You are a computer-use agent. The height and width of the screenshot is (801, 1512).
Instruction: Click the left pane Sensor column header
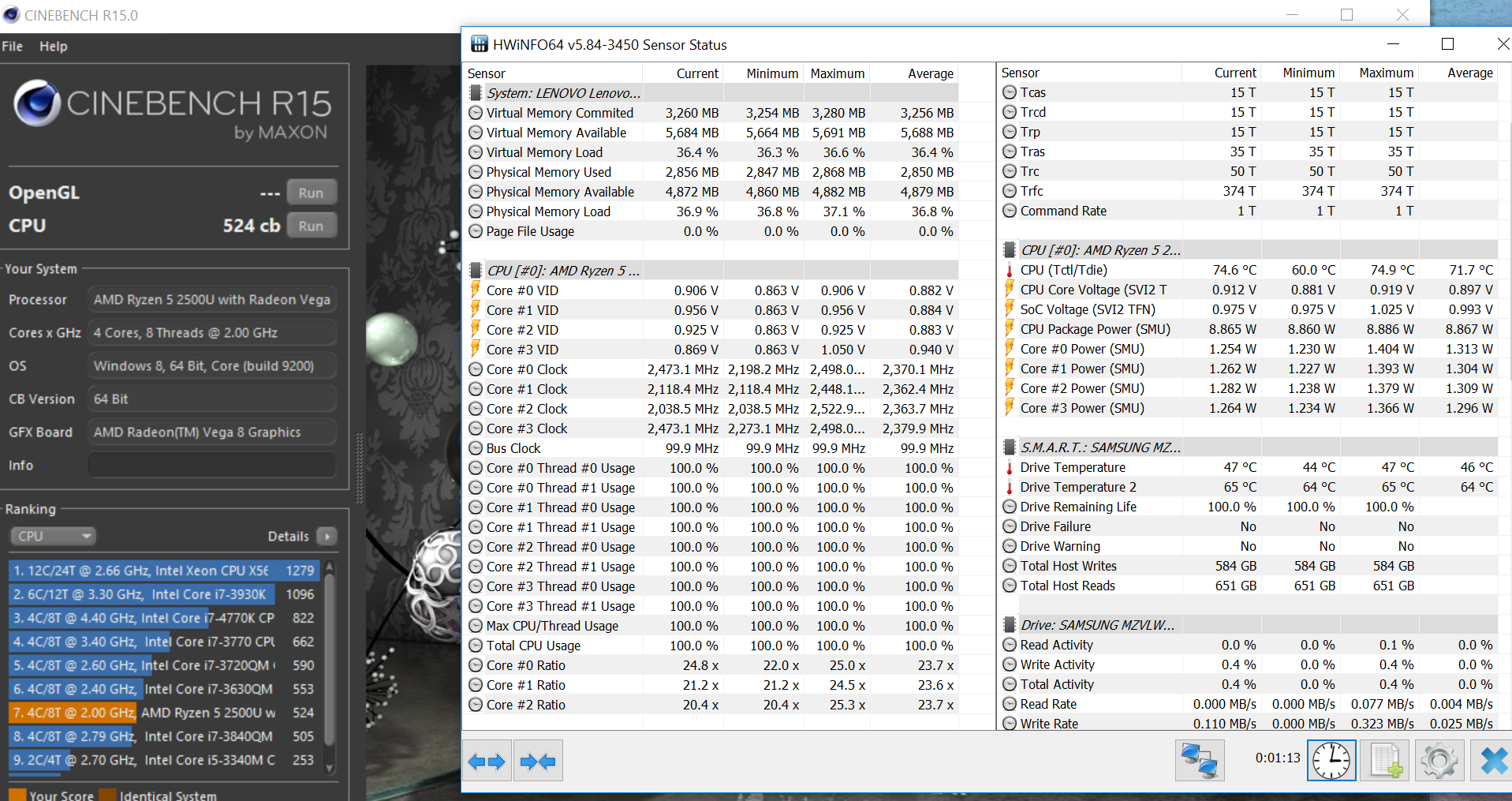[x=553, y=73]
